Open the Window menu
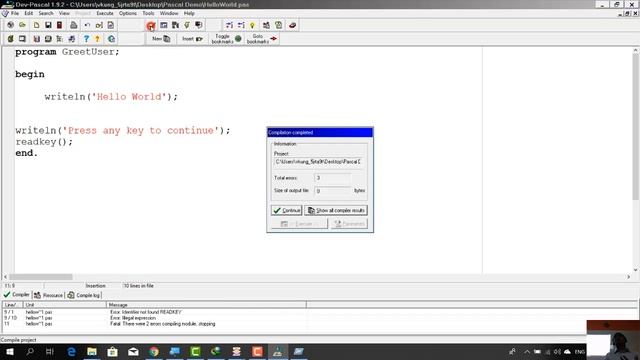This screenshot has width=640, height=360. click(x=169, y=13)
